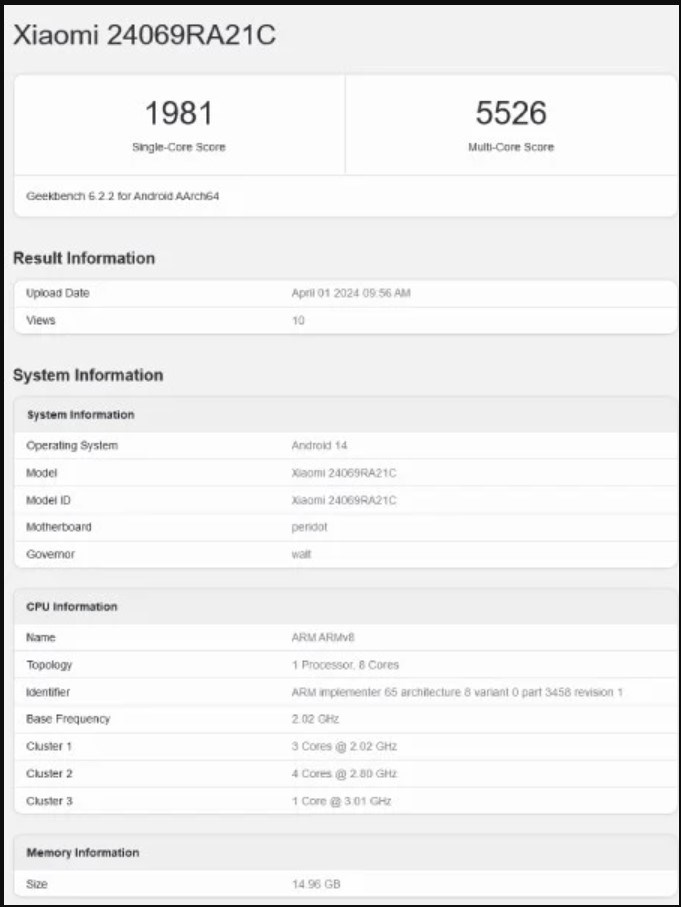
Task: Click the Views label
Action: coord(41,320)
